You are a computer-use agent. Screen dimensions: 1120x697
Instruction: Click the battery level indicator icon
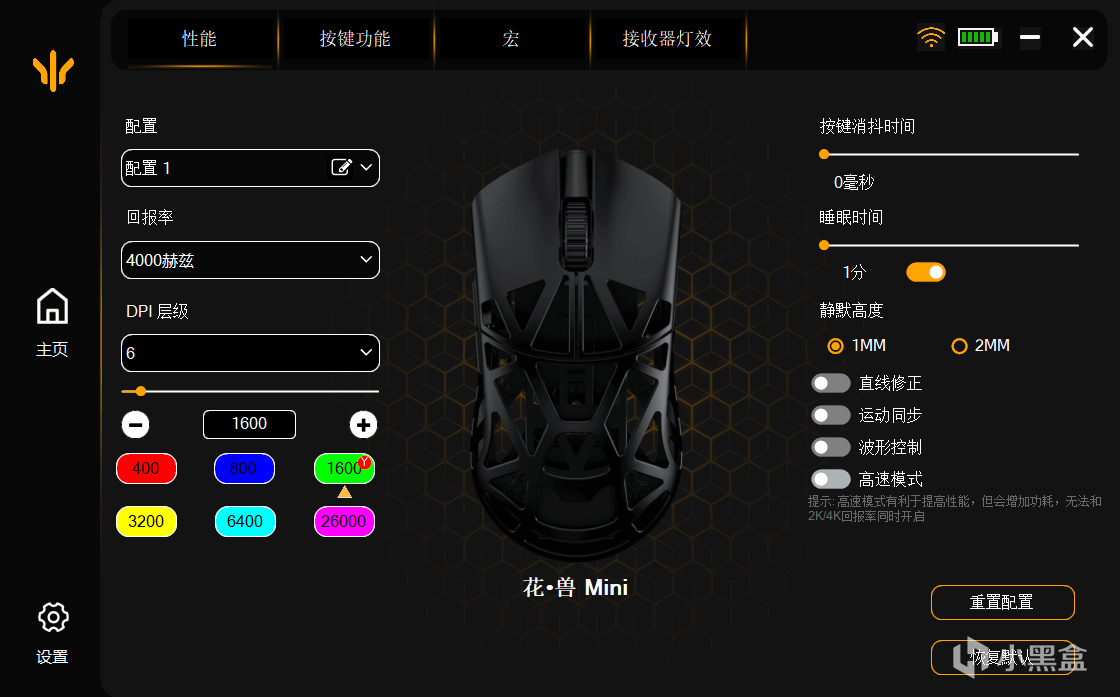point(978,36)
